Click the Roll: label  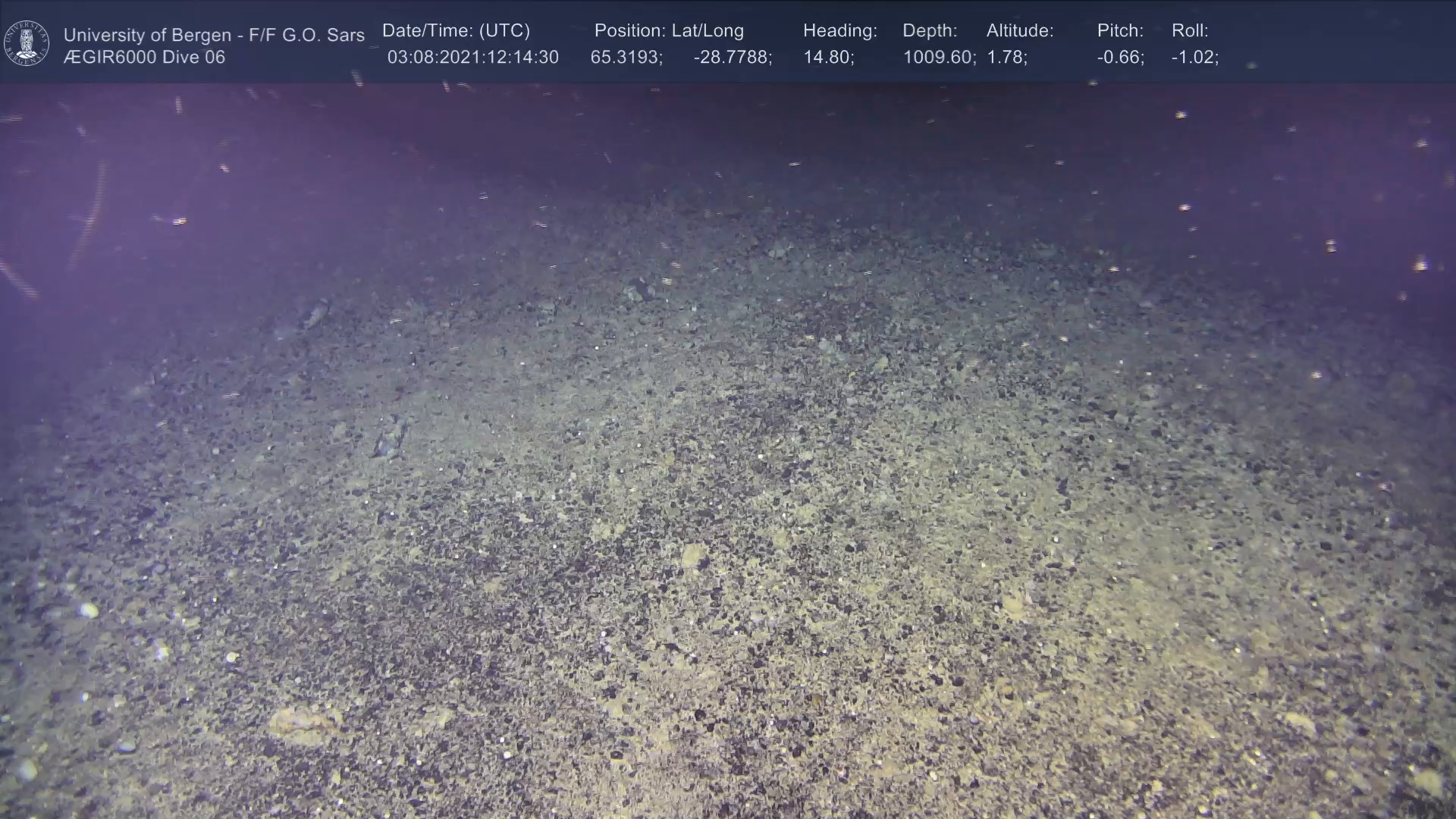tap(1190, 31)
